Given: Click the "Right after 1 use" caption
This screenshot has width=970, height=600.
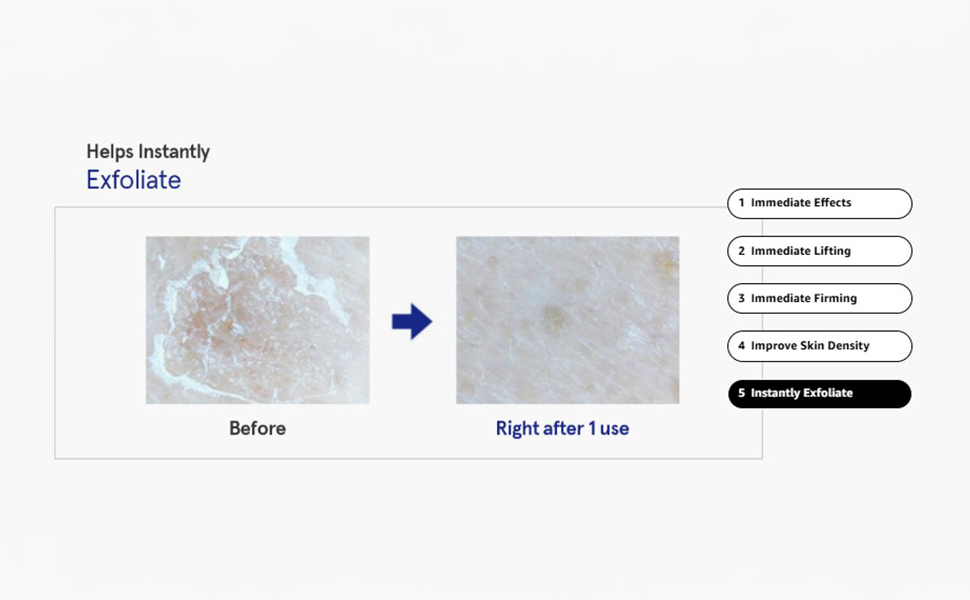Looking at the screenshot, I should click(562, 428).
